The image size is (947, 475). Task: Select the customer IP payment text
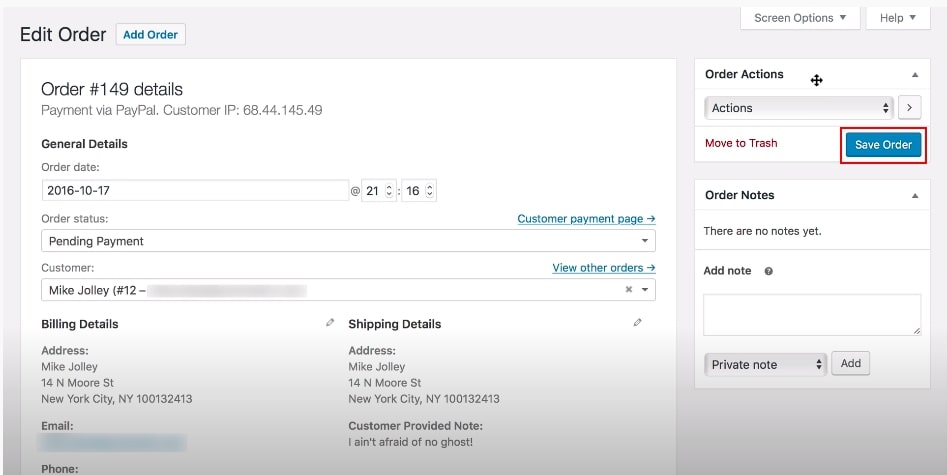click(x=181, y=111)
